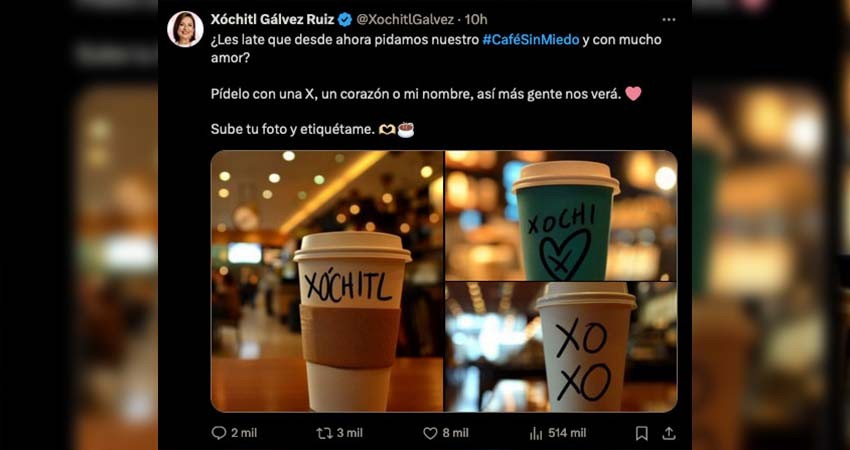Click the blue verified badge
This screenshot has width=850, height=450.
pos(345,20)
